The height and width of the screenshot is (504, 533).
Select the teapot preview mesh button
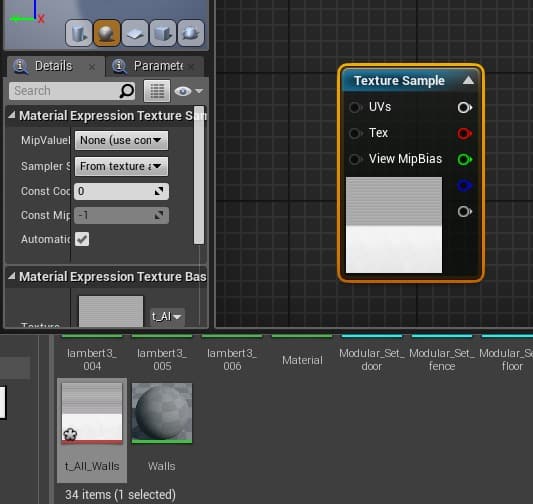[191, 33]
